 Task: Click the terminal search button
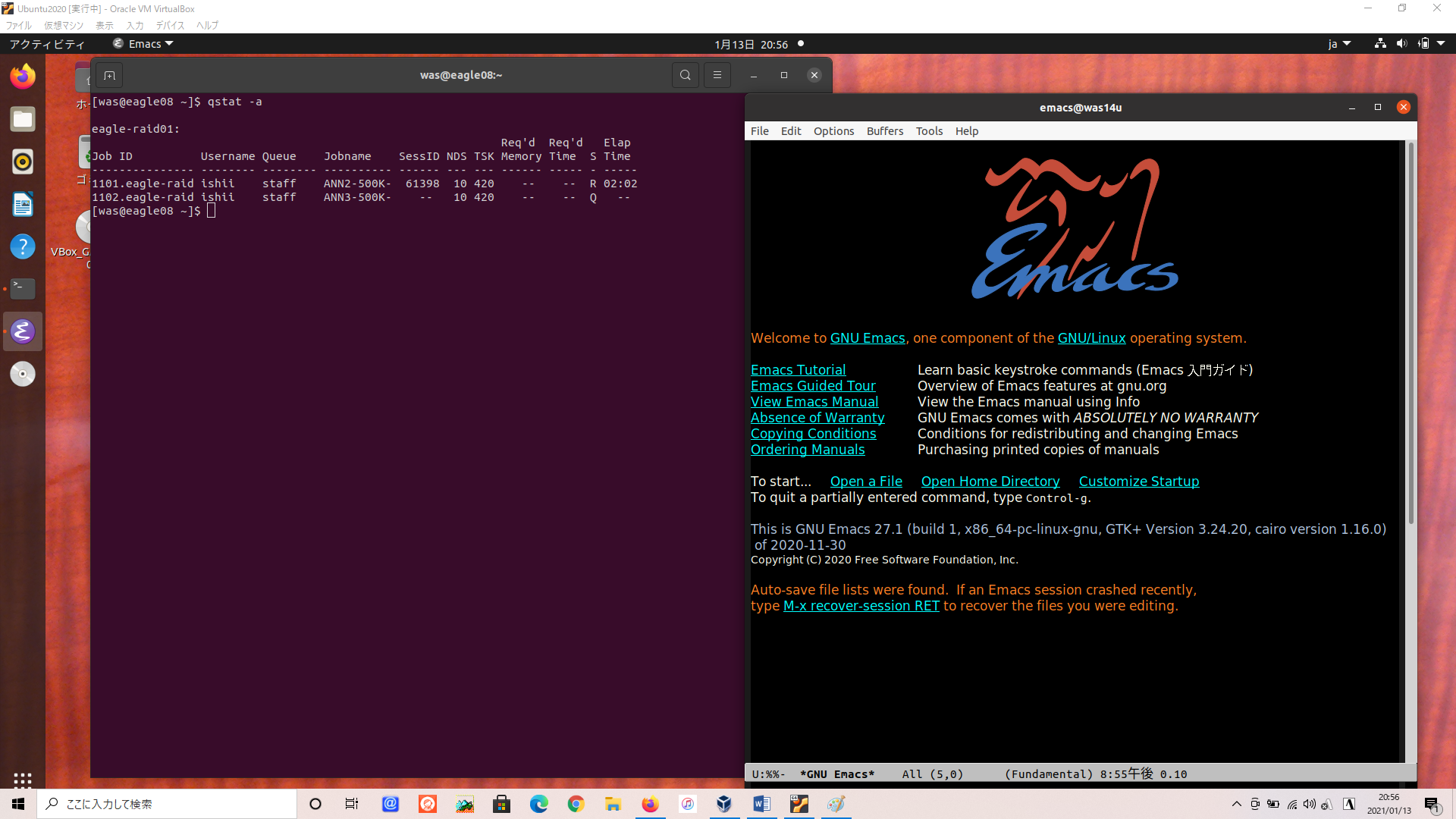(x=686, y=75)
